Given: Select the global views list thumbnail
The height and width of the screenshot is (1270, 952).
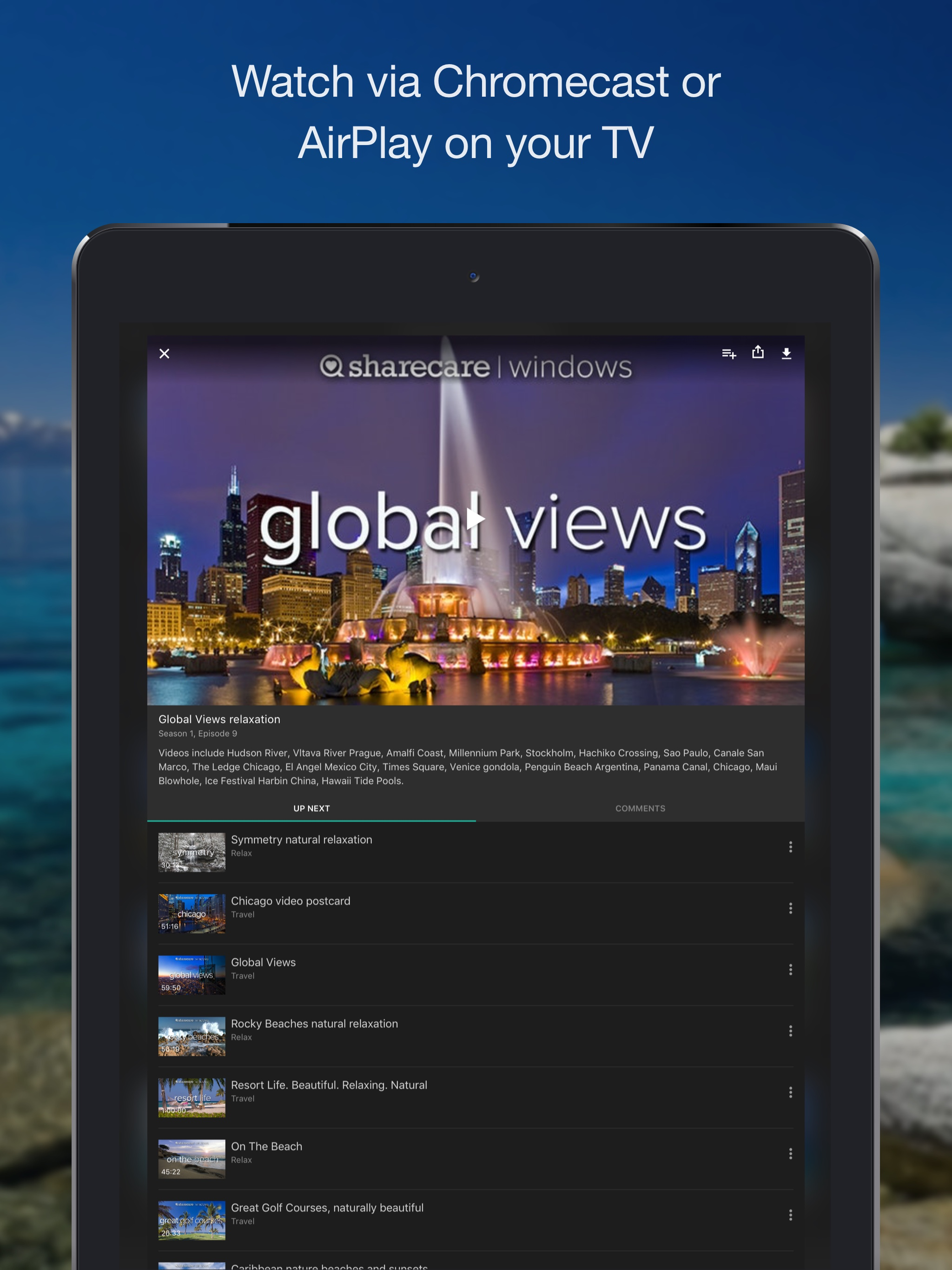Looking at the screenshot, I should 192,975.
